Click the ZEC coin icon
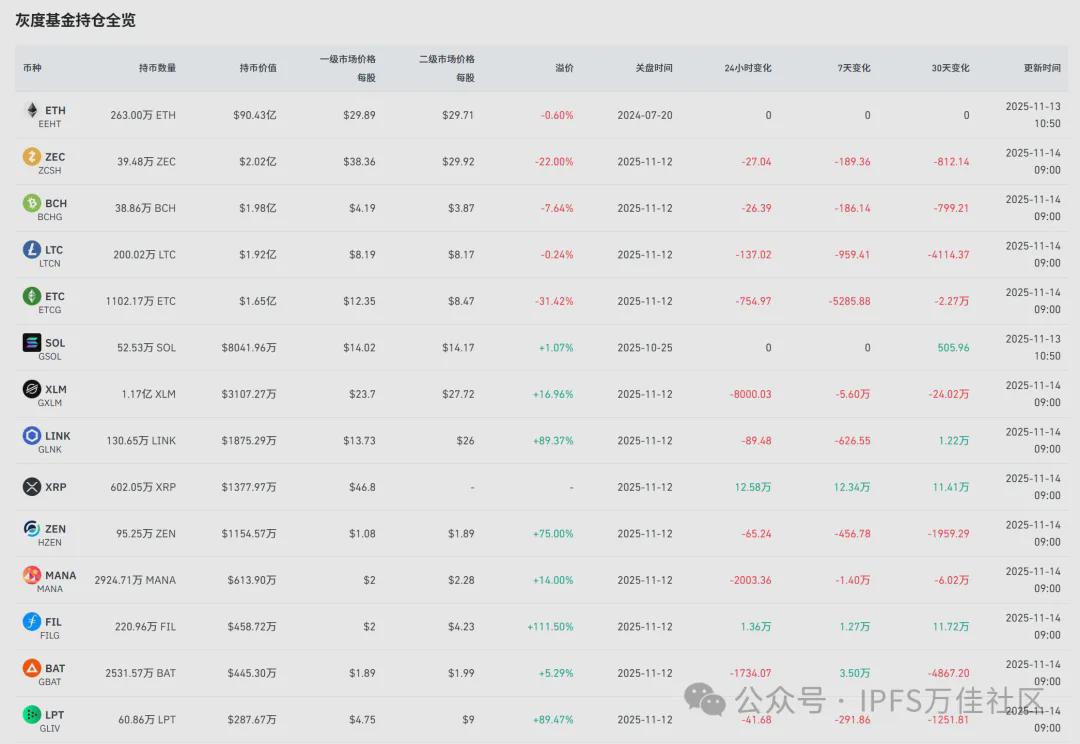1080x744 pixels. tap(32, 157)
